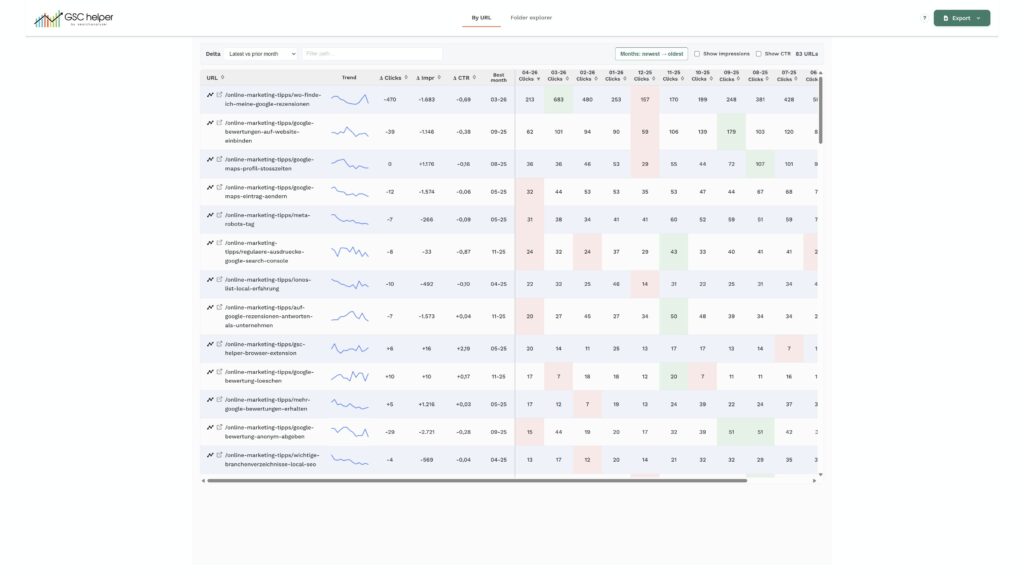Image resolution: width=1024 pixels, height=576 pixels.
Task: Click the help question mark icon
Action: [x=924, y=18]
